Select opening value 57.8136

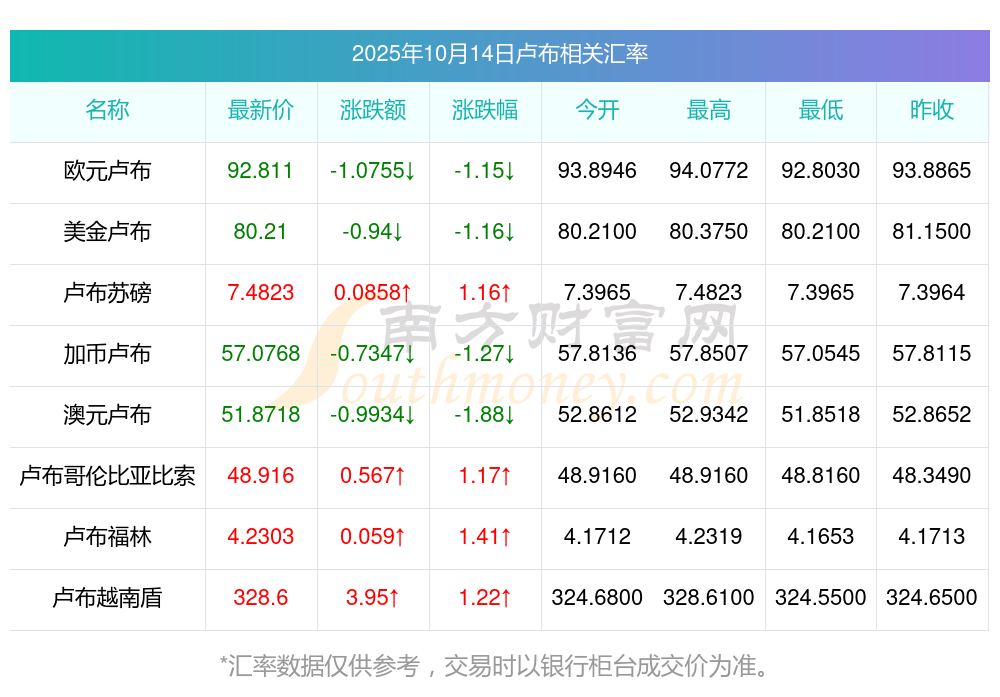[x=597, y=353]
